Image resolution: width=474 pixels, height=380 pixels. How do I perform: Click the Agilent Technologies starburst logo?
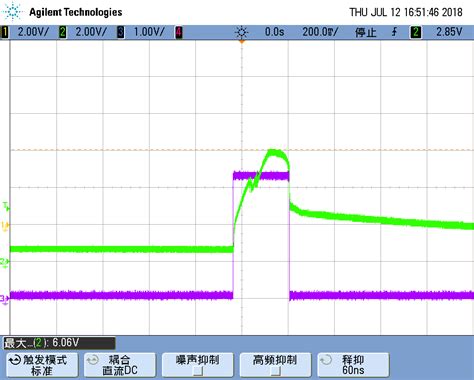click(13, 12)
